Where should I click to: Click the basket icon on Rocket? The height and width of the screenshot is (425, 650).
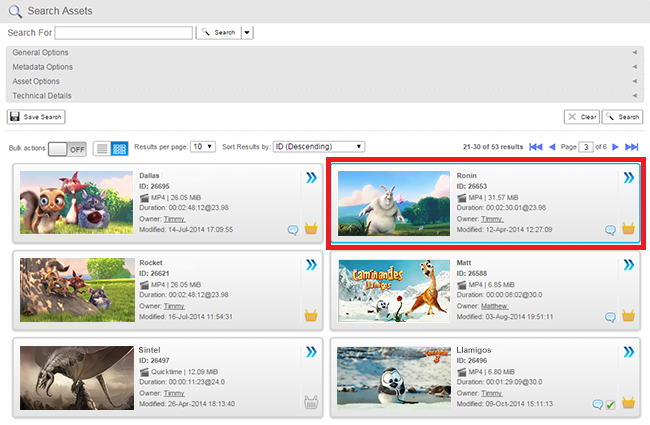pyautogui.click(x=310, y=315)
